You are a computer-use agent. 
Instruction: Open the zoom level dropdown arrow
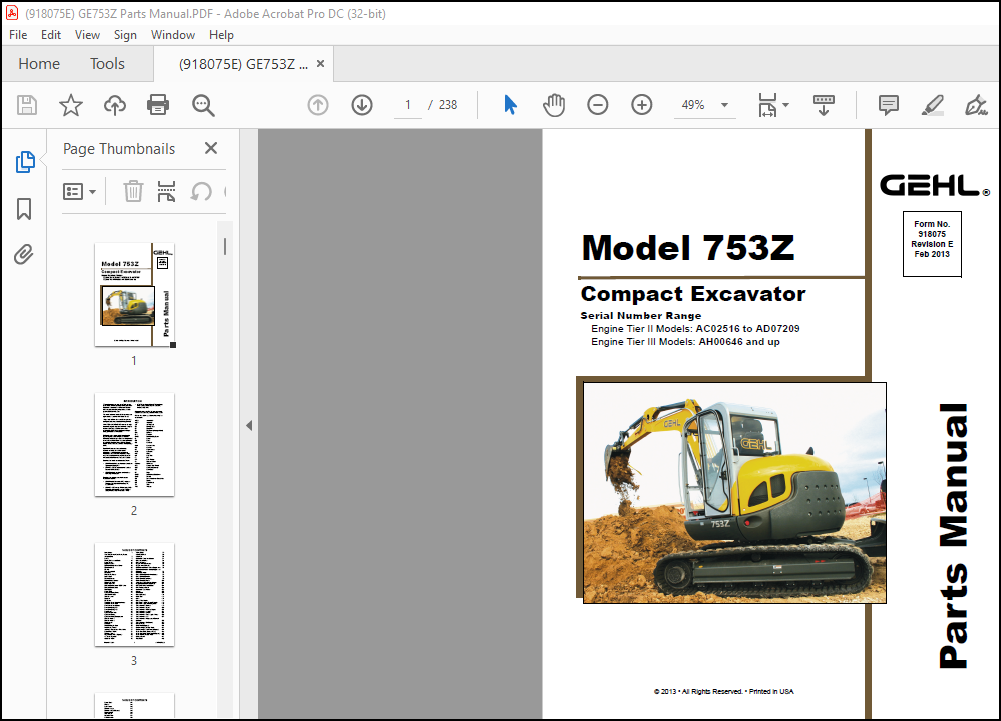tap(725, 105)
